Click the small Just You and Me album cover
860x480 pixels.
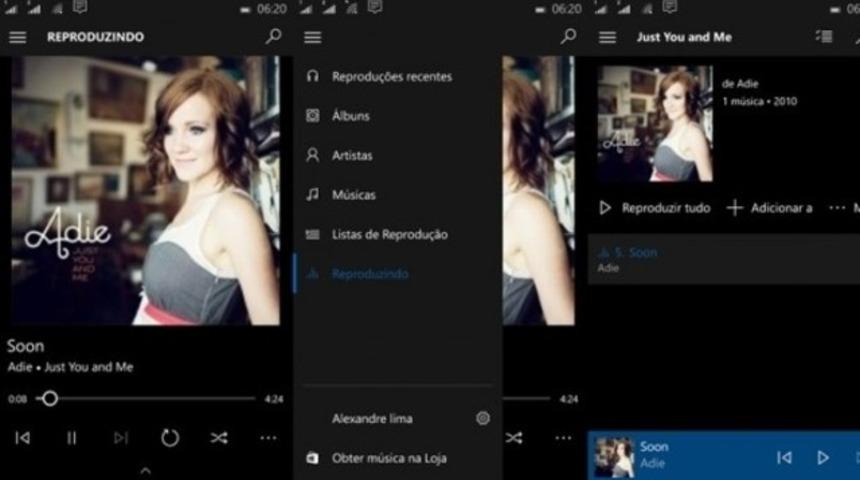pos(655,123)
